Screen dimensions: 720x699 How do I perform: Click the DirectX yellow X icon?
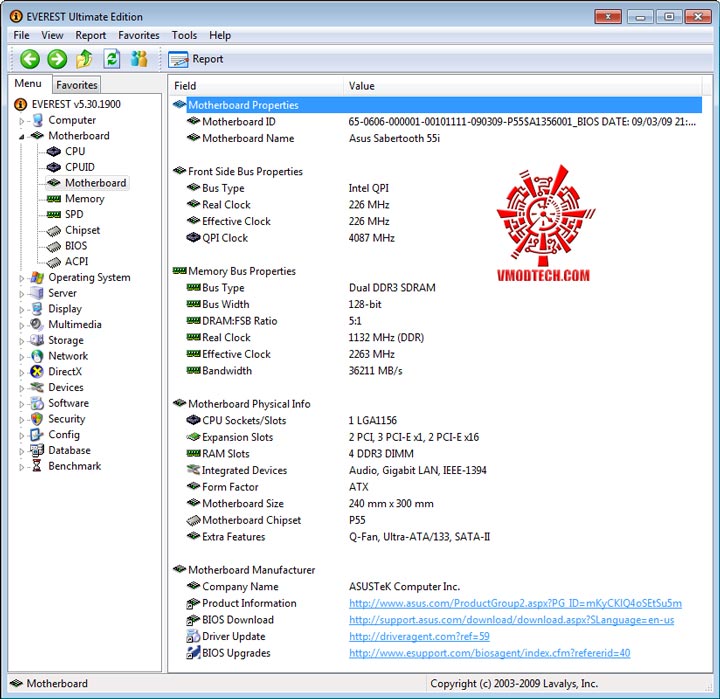pos(37,372)
